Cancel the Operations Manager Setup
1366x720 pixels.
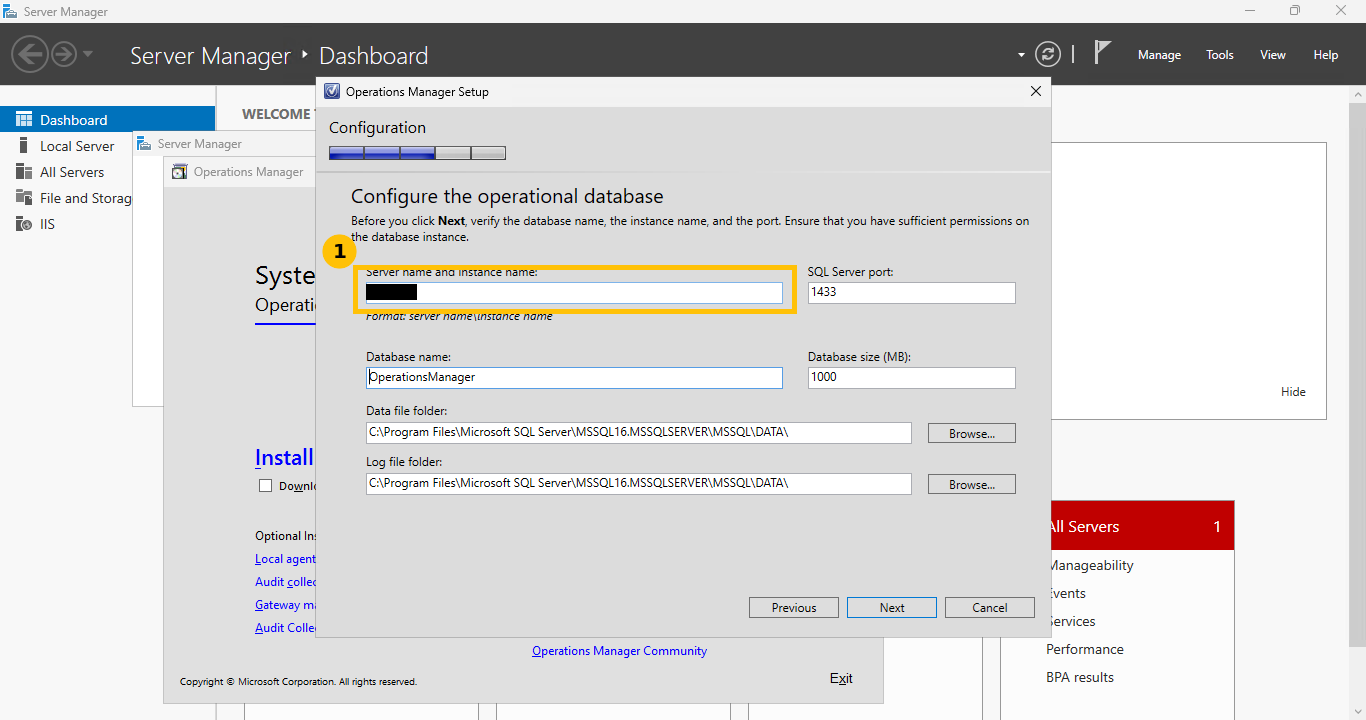coord(990,607)
